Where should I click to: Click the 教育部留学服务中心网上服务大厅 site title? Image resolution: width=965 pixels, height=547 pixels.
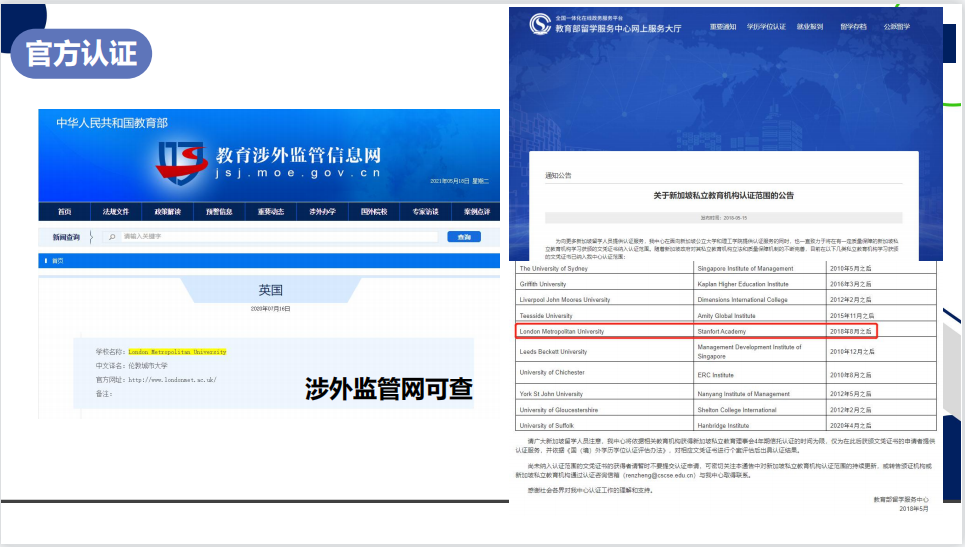point(618,29)
